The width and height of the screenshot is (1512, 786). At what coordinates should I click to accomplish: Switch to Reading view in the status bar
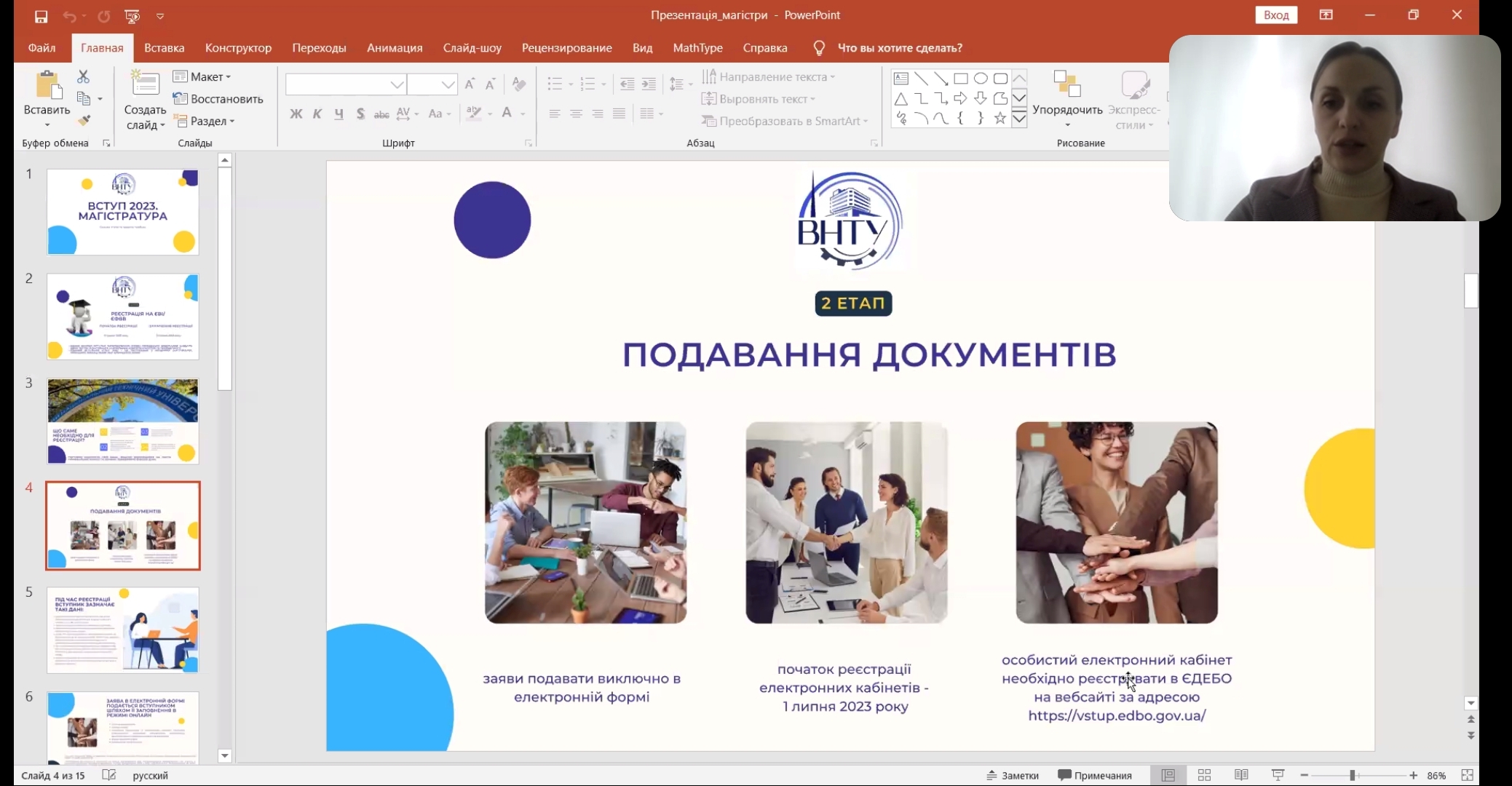click(x=1241, y=775)
